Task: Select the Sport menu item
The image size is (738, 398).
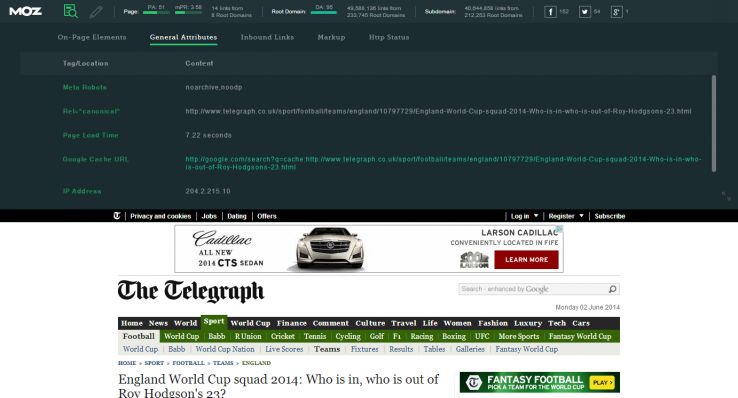Action: 214,321
